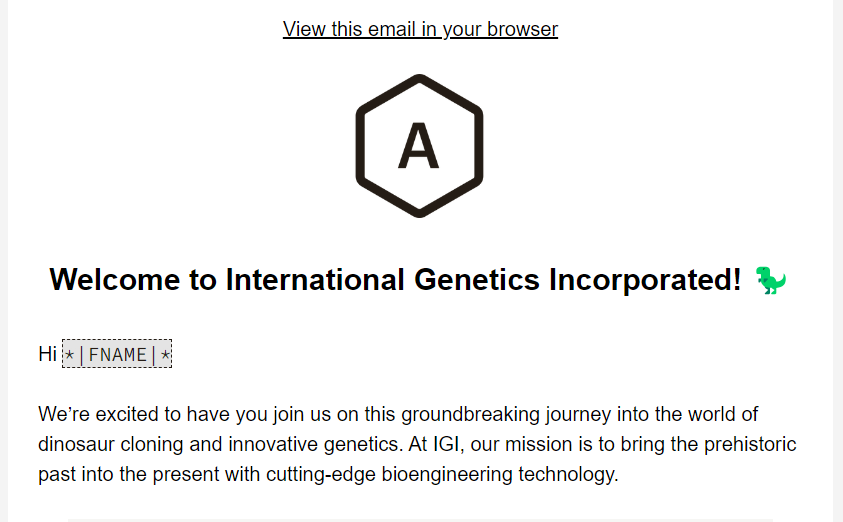The width and height of the screenshot is (843, 522).
Task: Select the *|FNAME|* merge tag
Action: tap(117, 354)
